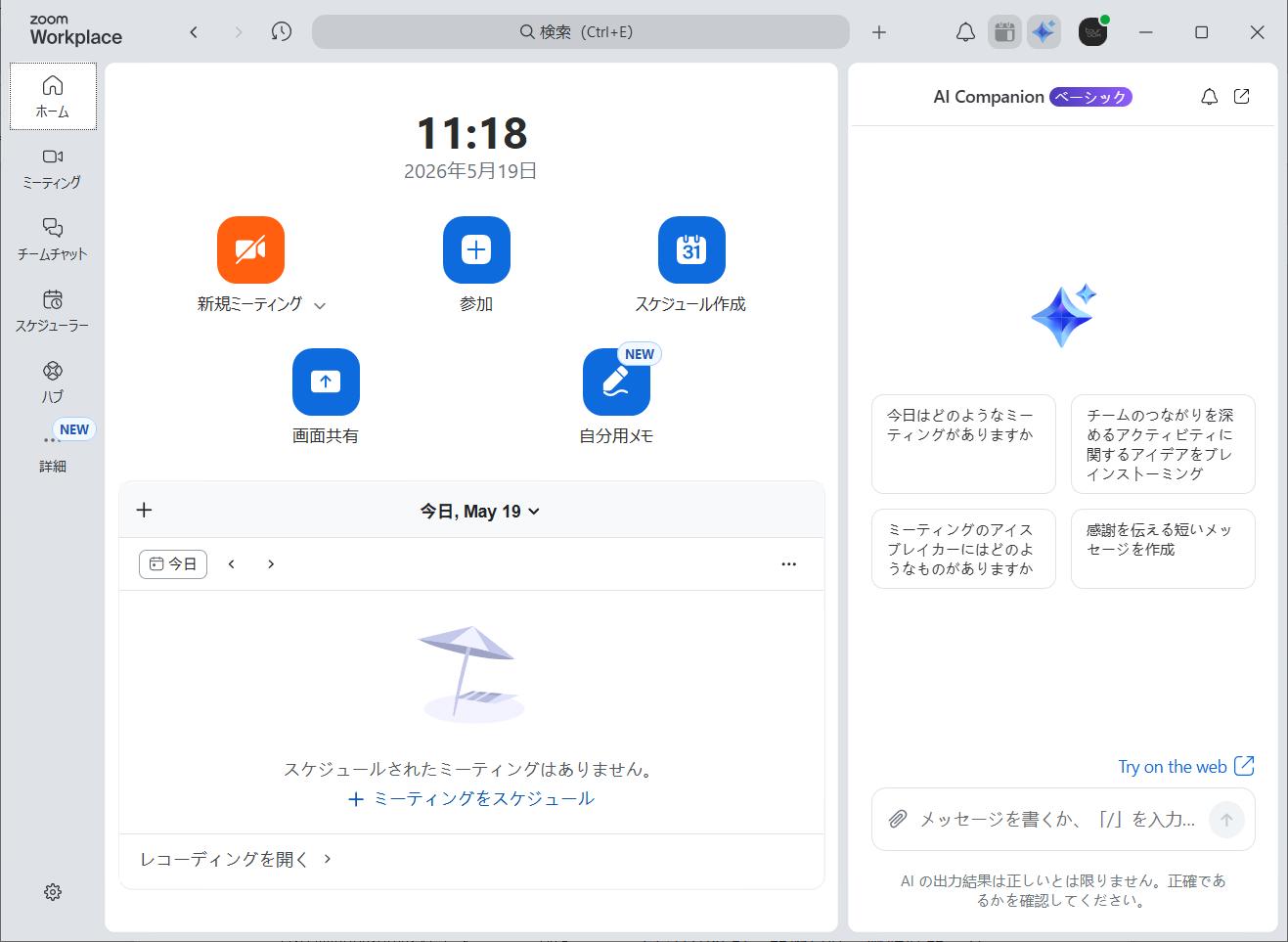Select prompt 今日はどのようなミーティングがありますか

click(963, 444)
